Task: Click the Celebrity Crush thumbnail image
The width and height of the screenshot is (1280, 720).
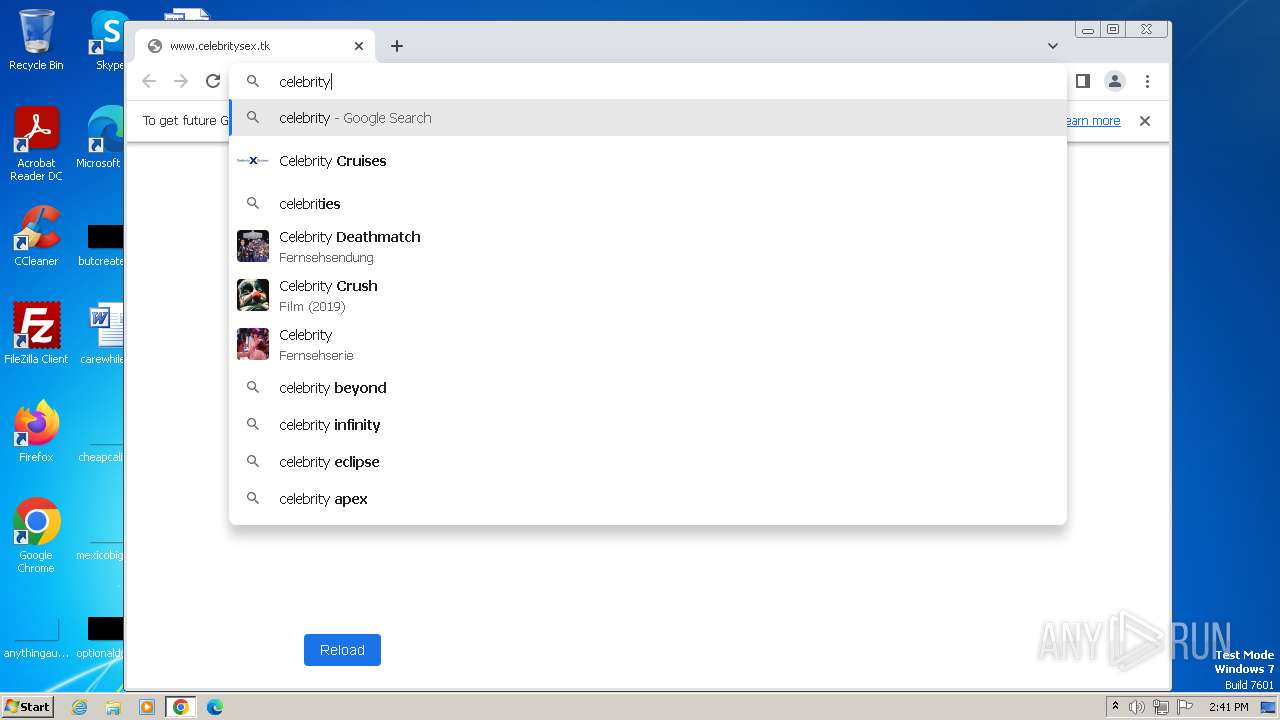Action: click(x=253, y=295)
